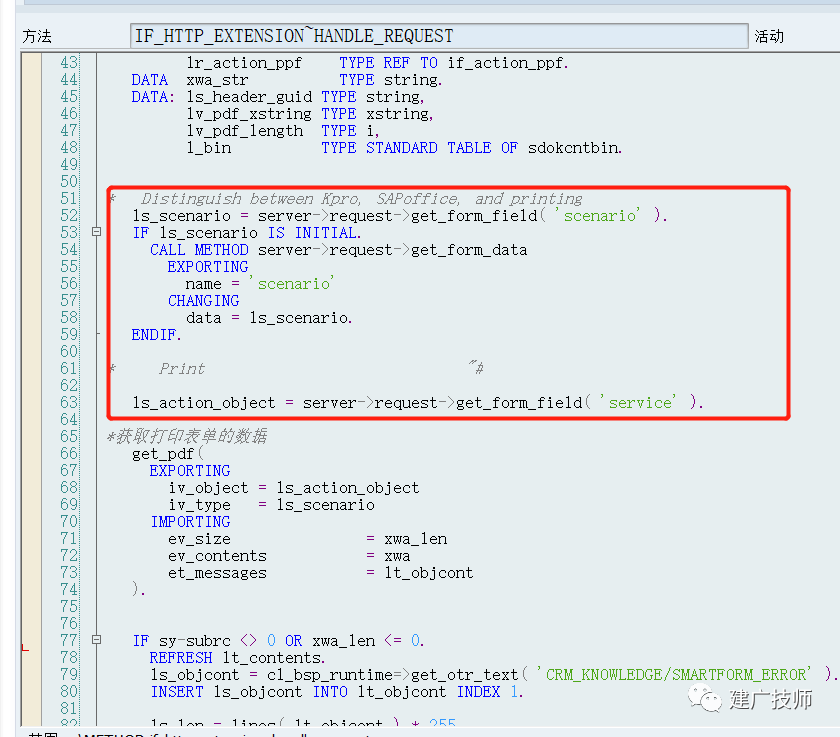Click 'get_form_data' on line 54

pos(469,250)
